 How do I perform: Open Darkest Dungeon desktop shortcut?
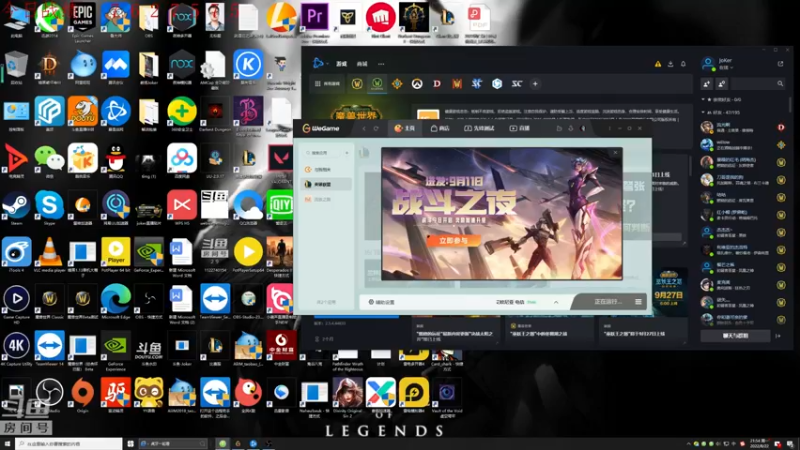215,114
